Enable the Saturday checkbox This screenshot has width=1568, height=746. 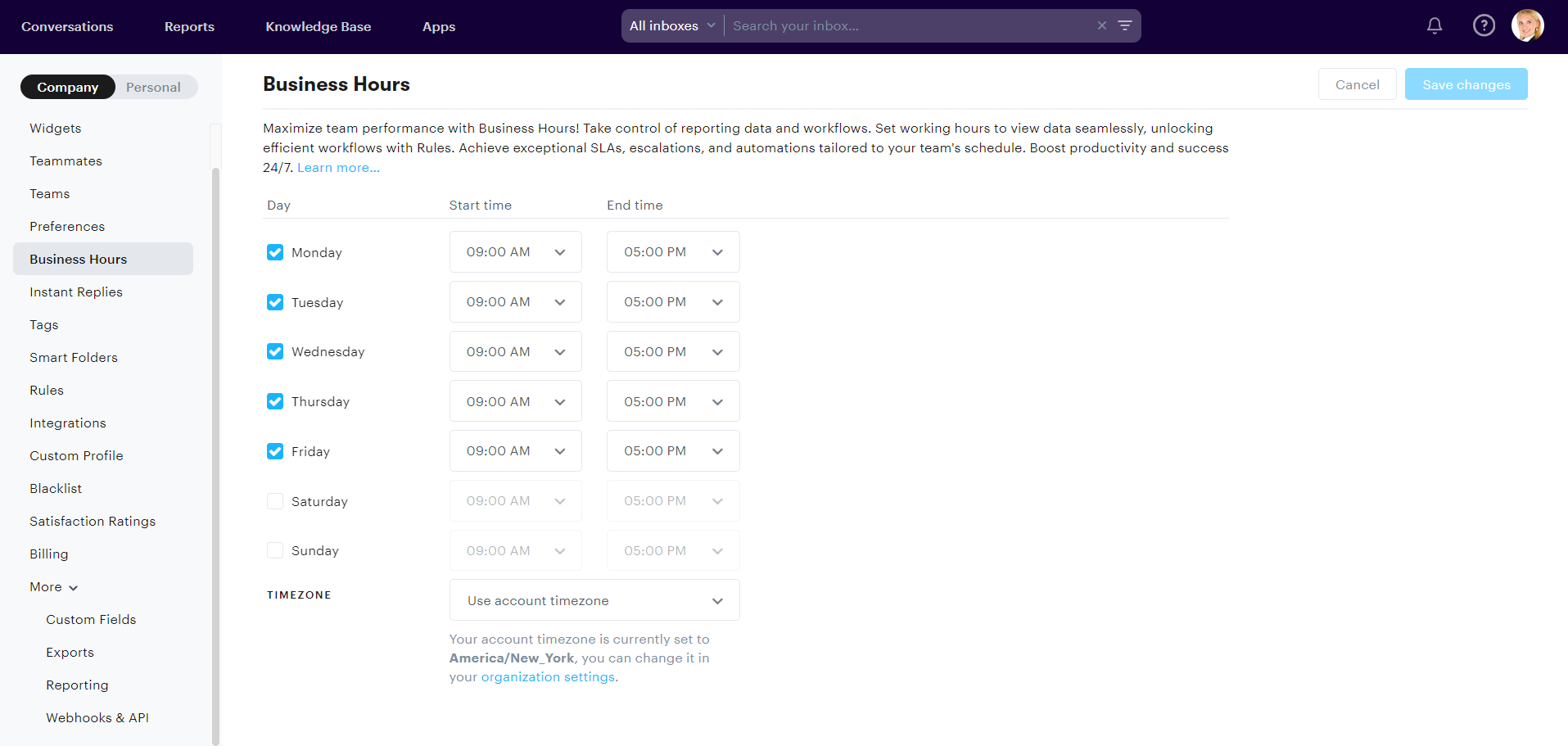point(275,501)
